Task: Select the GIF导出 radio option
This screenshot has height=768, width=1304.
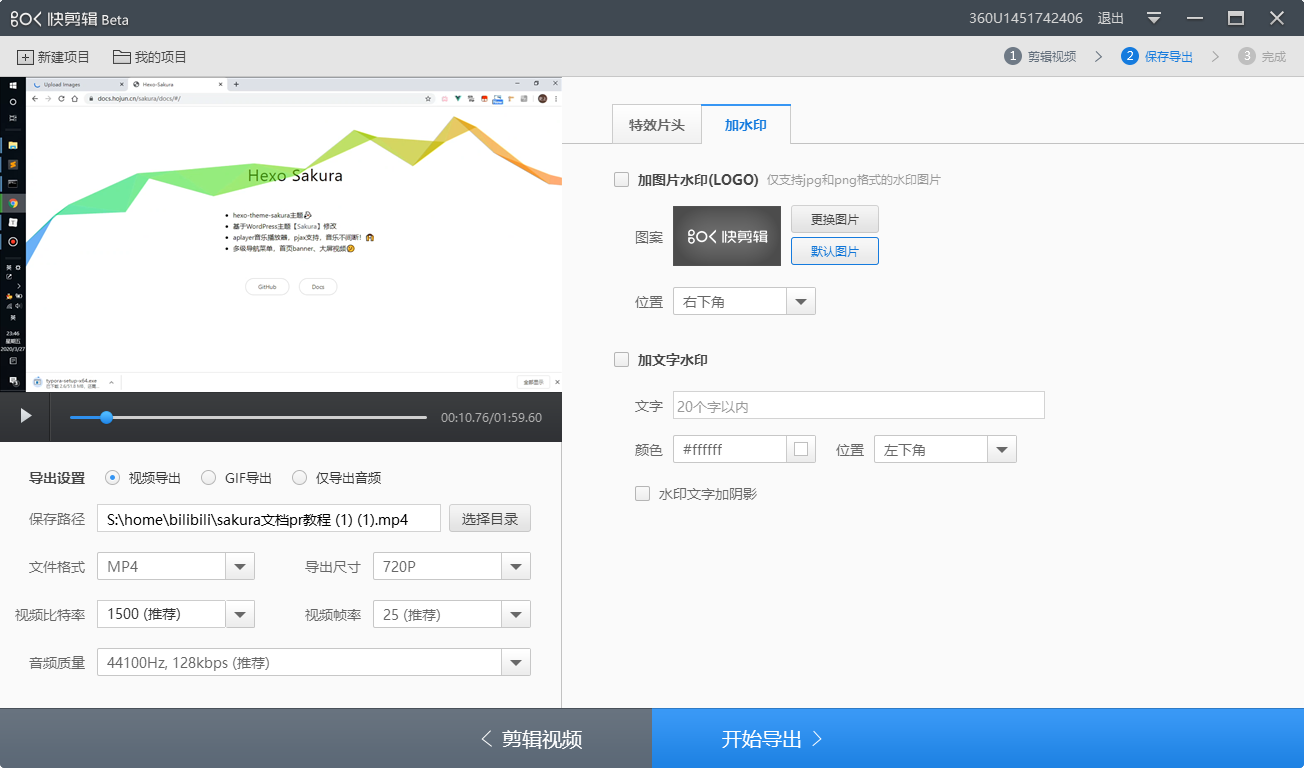Action: pos(208,478)
